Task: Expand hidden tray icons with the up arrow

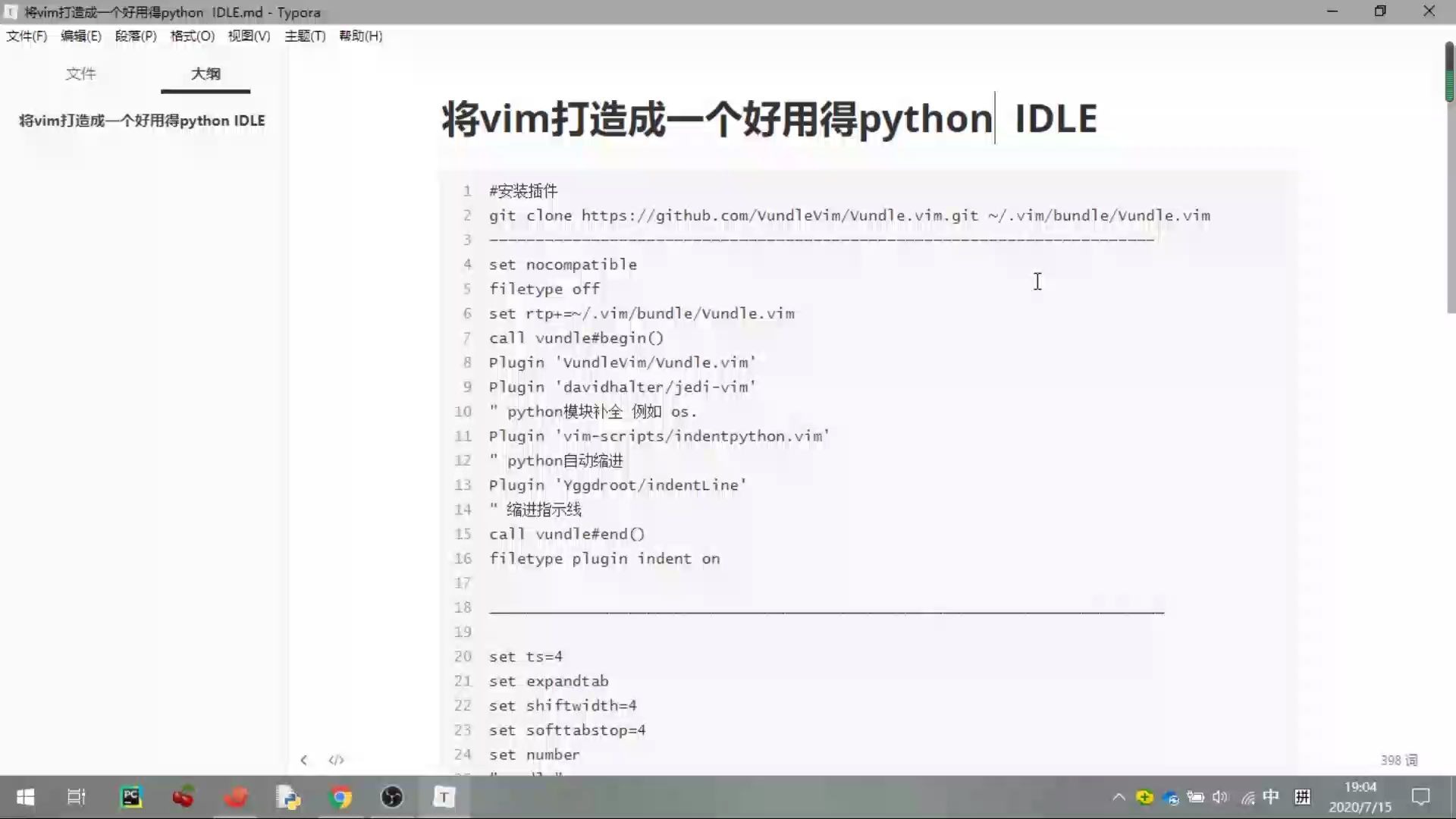Action: pos(1119,797)
